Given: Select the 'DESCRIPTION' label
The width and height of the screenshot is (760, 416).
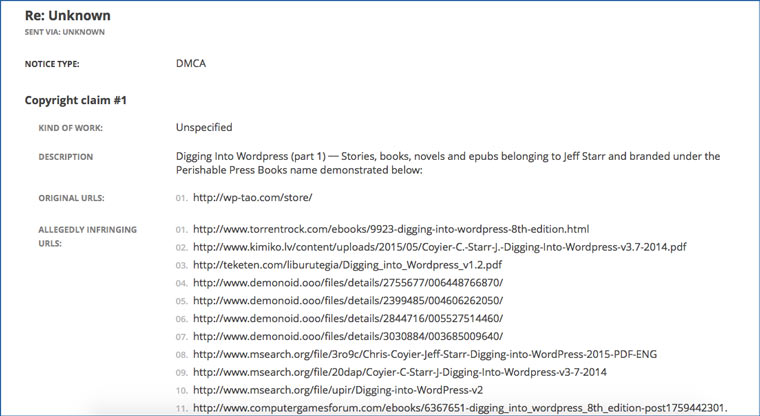Looking at the screenshot, I should (66, 157).
